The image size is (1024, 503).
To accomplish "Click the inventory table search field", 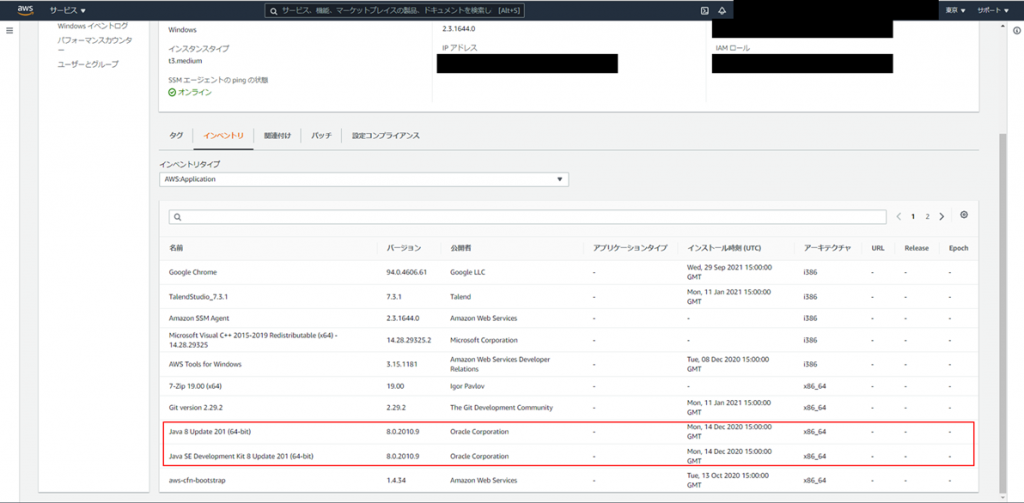I will (527, 217).
